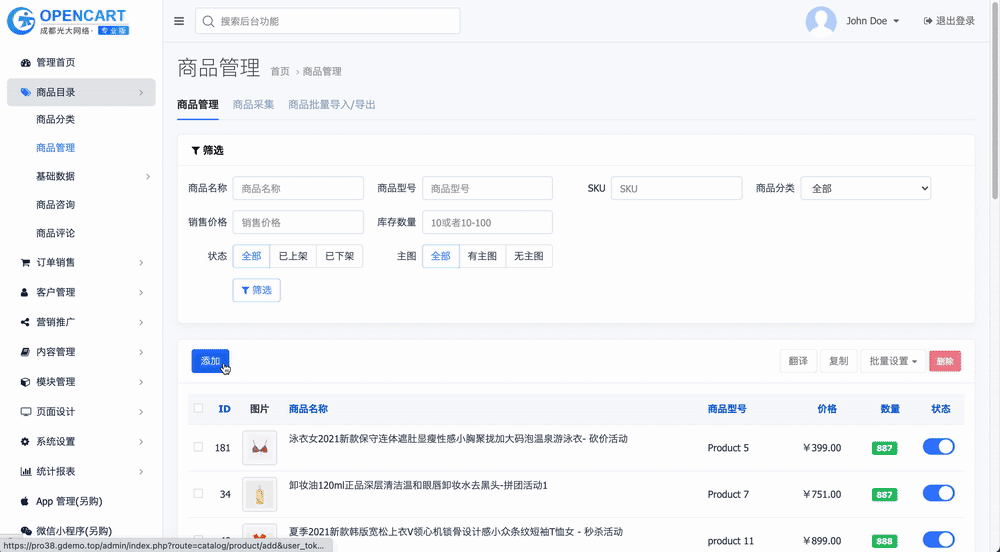Expand the 批量设置 dropdown button
The width and height of the screenshot is (1000, 552).
coord(893,361)
